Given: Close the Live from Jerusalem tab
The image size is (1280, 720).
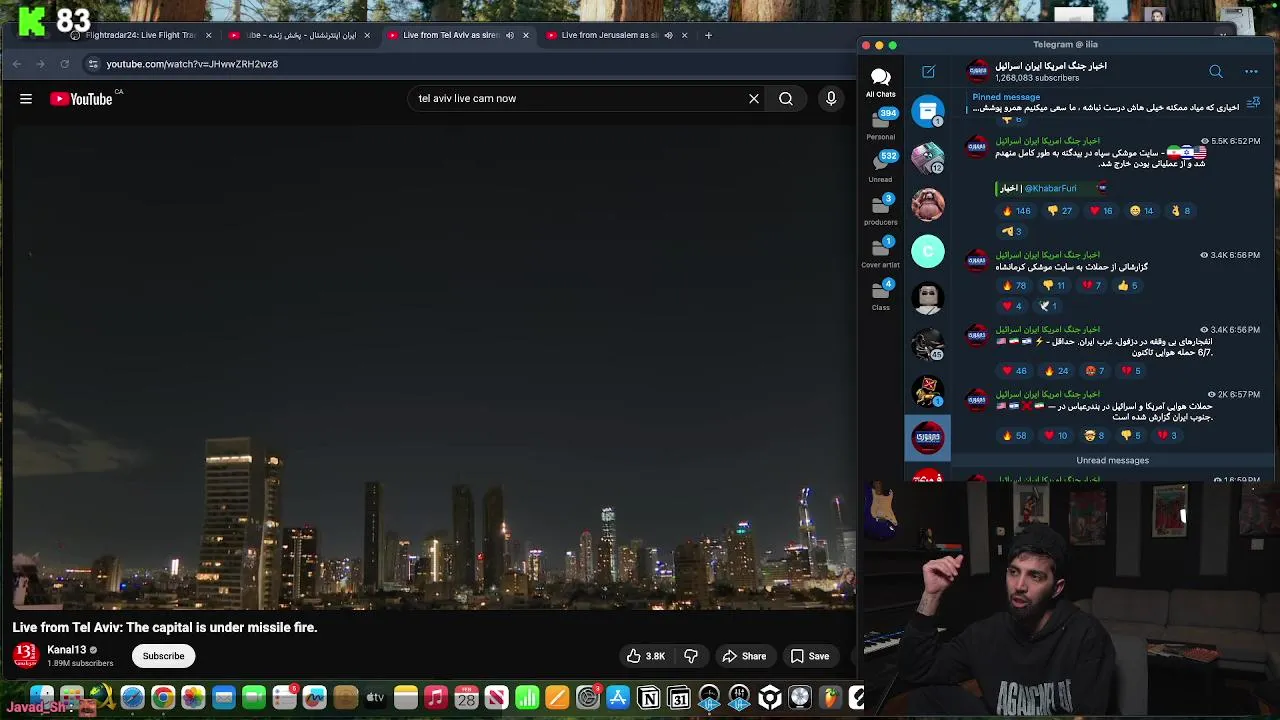Looking at the screenshot, I should [x=684, y=35].
